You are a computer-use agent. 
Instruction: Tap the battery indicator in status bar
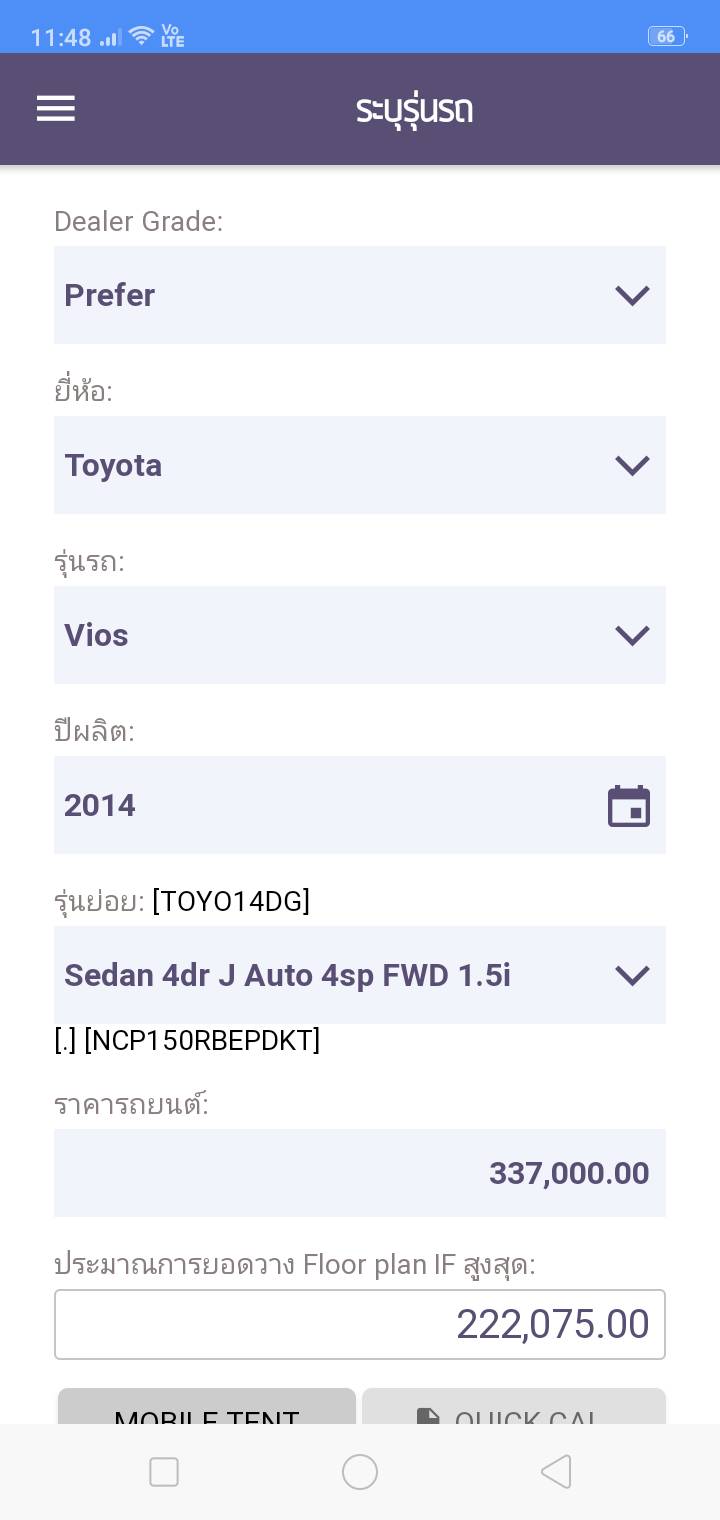[x=666, y=37]
